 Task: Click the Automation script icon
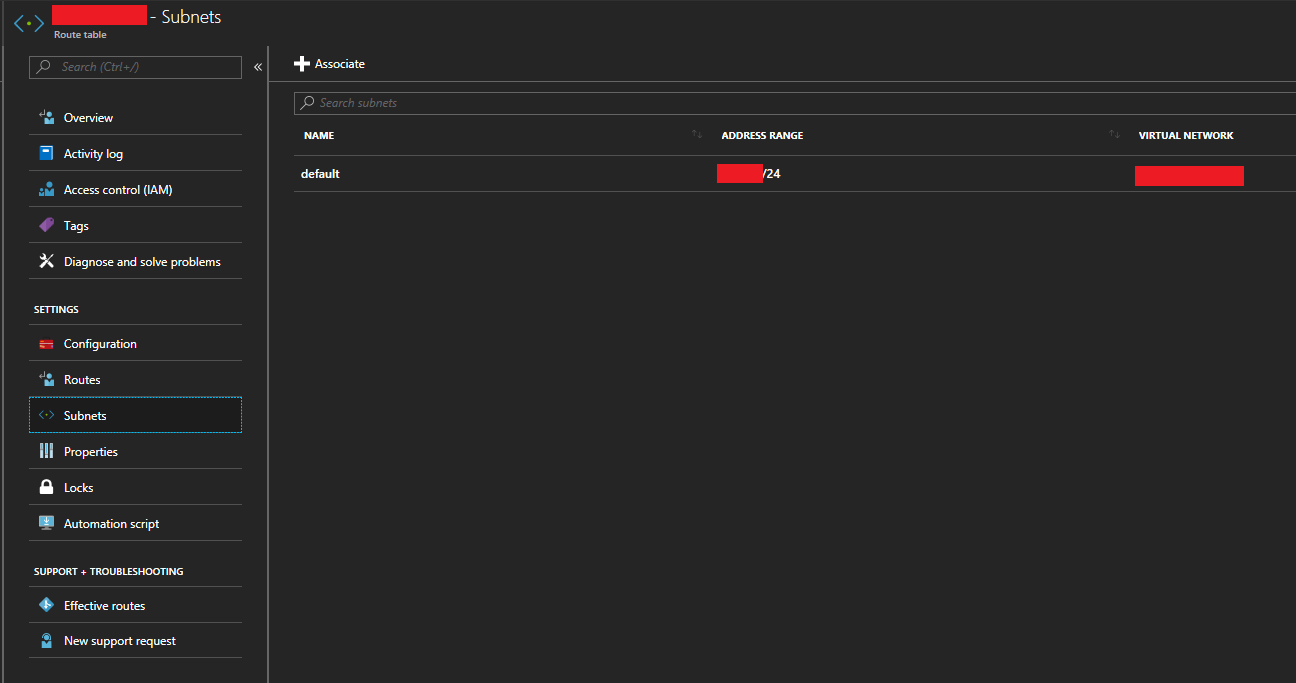pyautogui.click(x=46, y=523)
